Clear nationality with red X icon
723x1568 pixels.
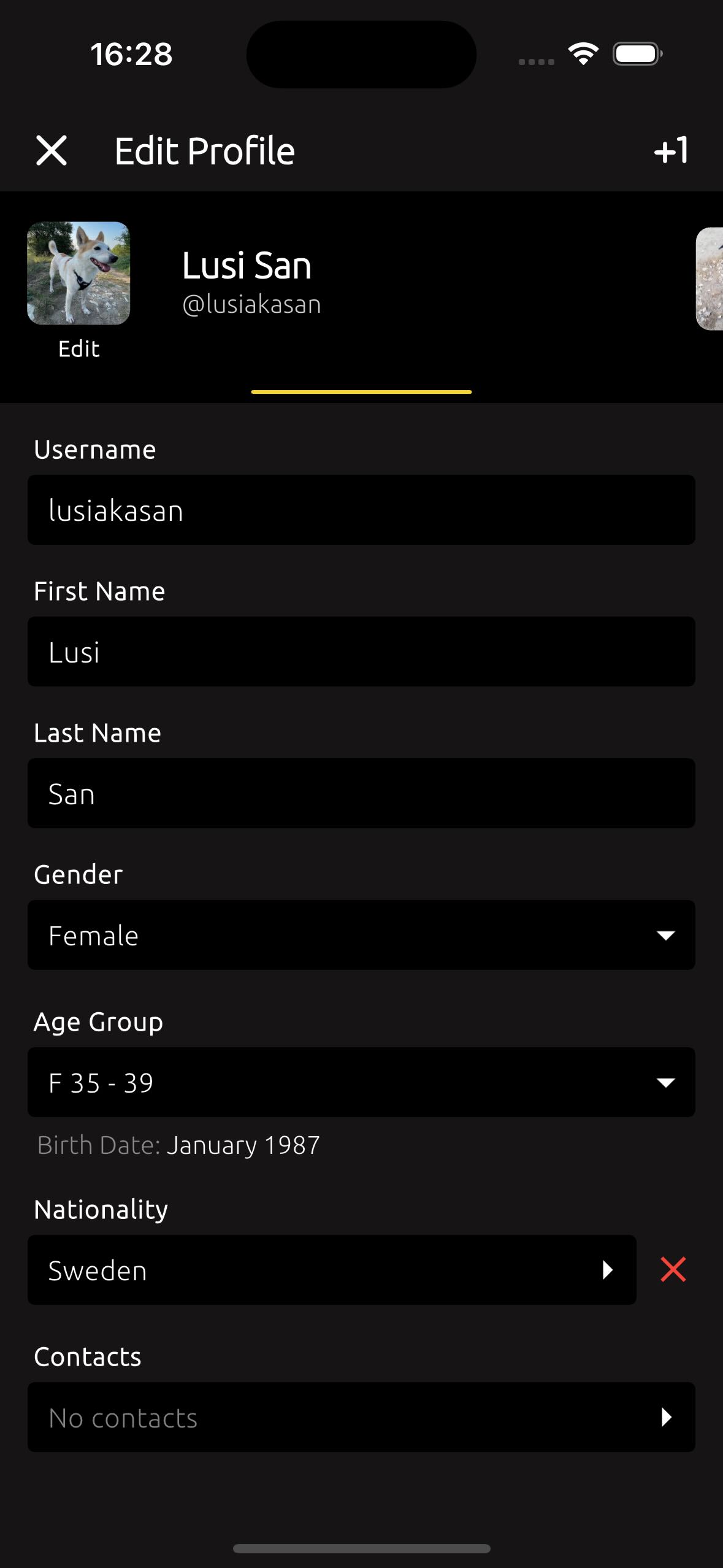pos(673,1270)
